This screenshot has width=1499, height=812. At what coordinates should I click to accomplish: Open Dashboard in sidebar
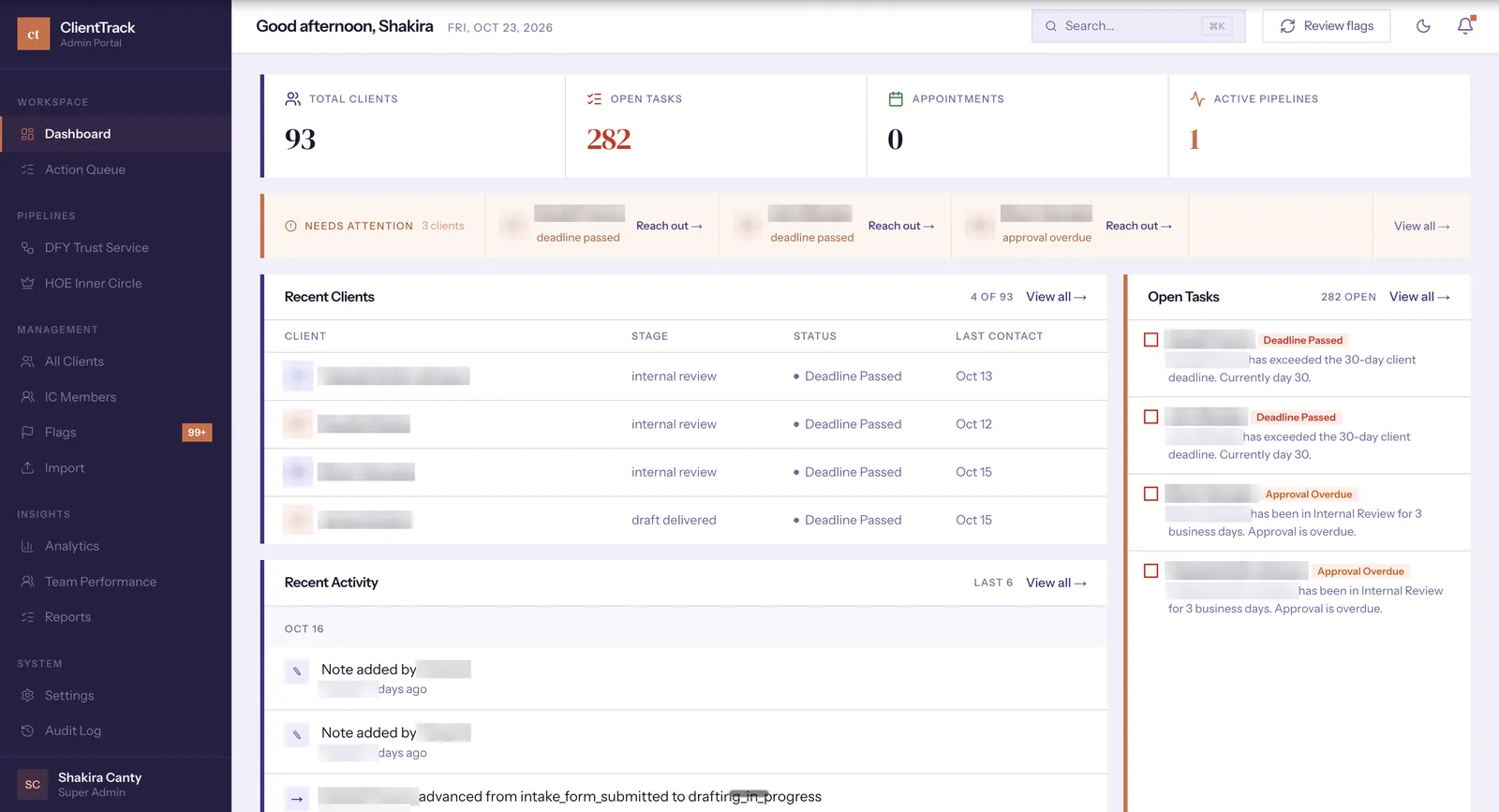(116, 134)
